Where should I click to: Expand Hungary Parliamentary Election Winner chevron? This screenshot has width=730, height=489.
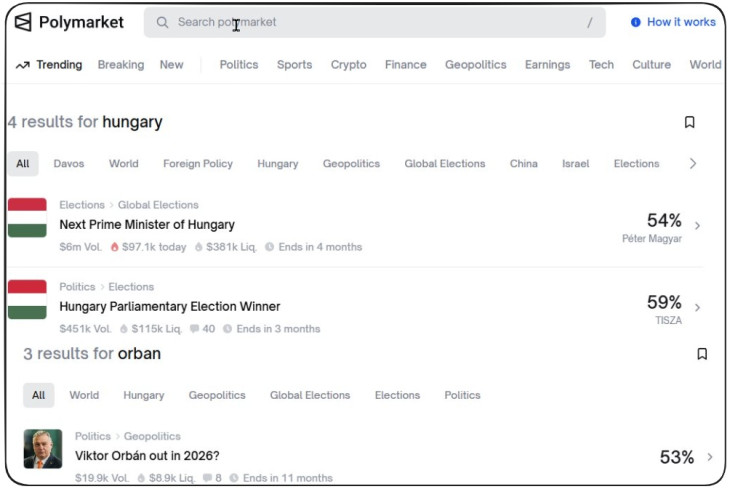click(x=697, y=308)
